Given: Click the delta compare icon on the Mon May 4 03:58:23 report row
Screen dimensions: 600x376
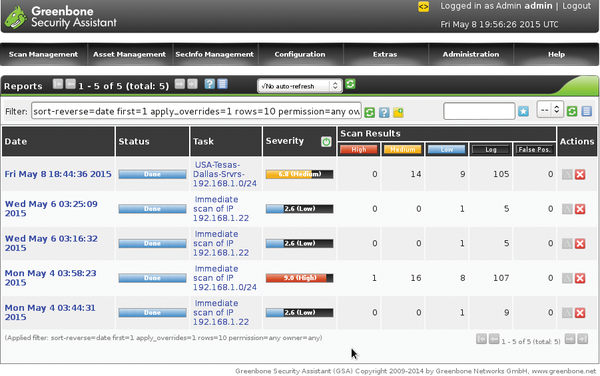Looking at the screenshot, I should point(567,278).
